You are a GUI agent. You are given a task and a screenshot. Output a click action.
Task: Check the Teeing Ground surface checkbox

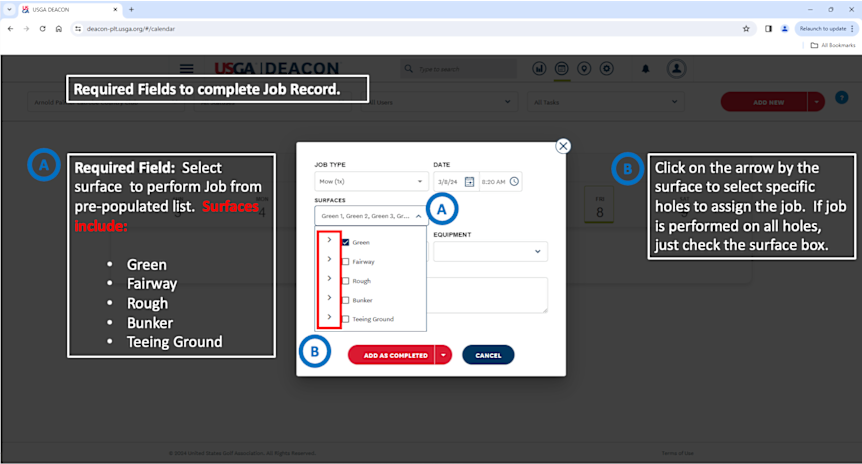tap(346, 319)
